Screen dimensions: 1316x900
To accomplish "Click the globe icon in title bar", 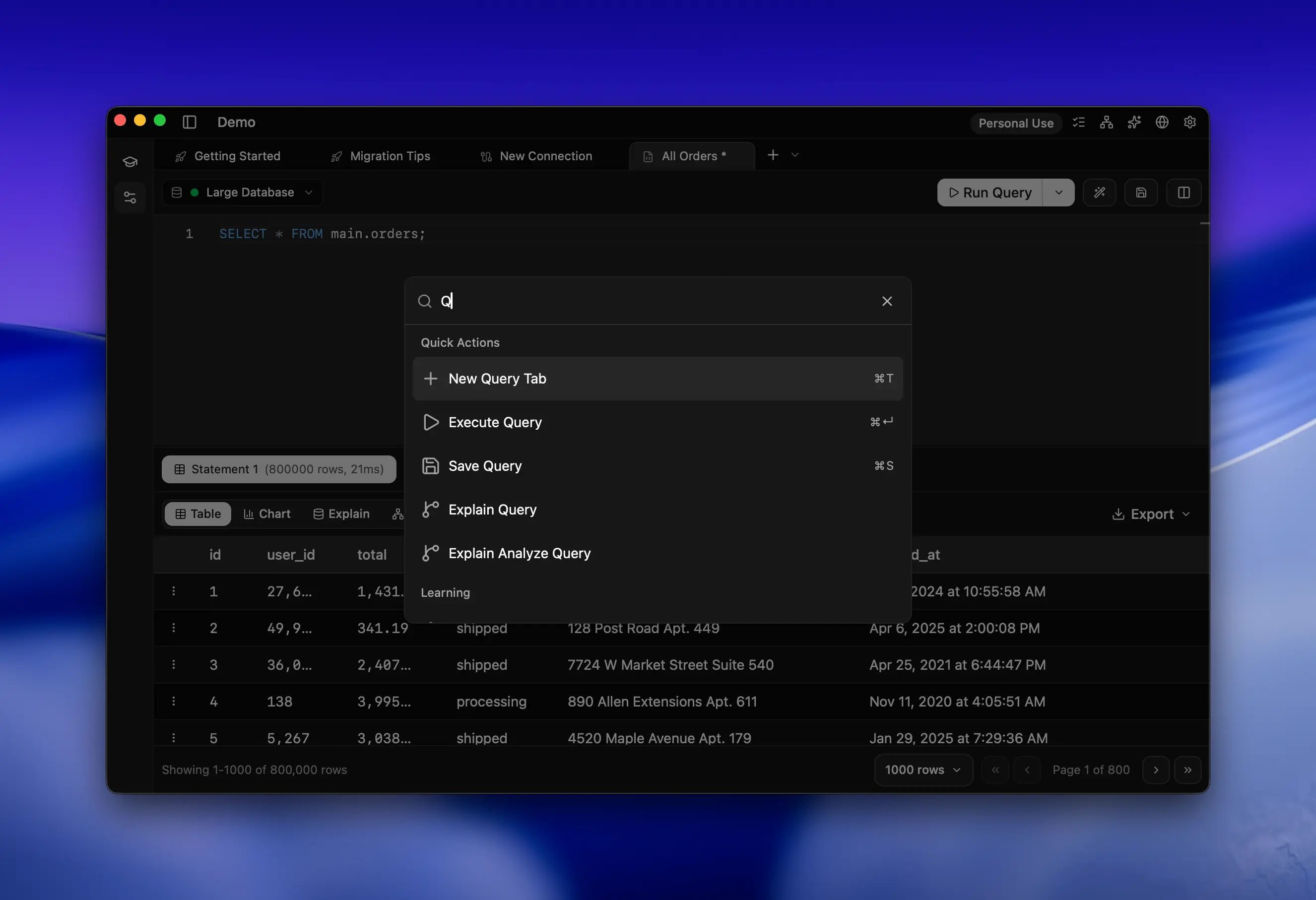I will (x=1162, y=122).
